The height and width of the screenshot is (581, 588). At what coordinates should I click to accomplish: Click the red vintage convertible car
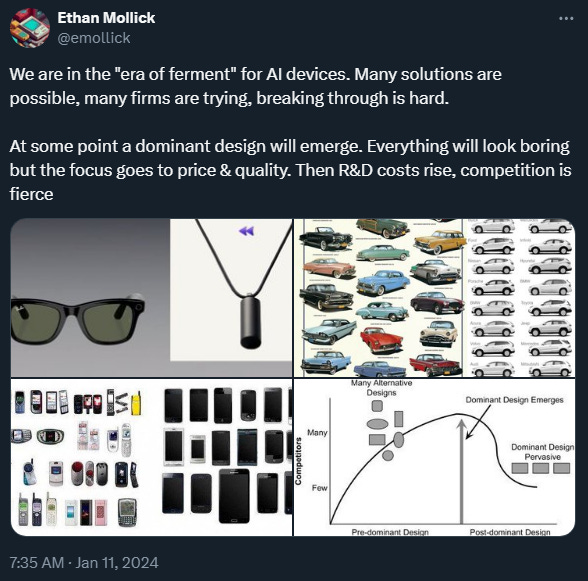click(382, 339)
